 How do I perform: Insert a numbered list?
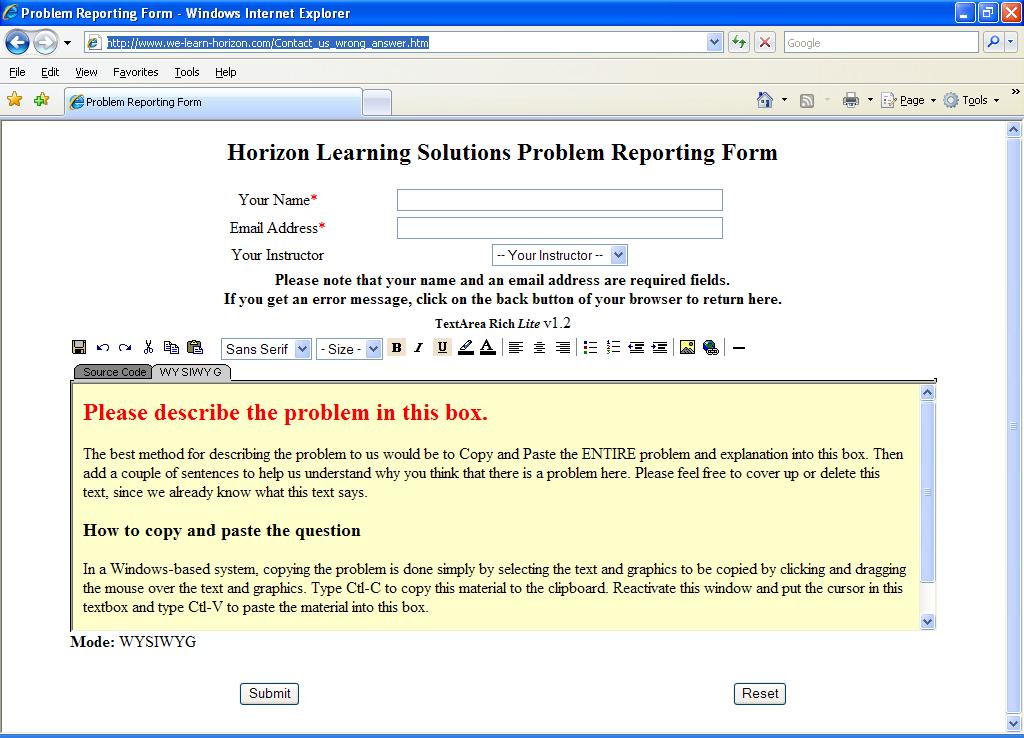[x=613, y=348]
